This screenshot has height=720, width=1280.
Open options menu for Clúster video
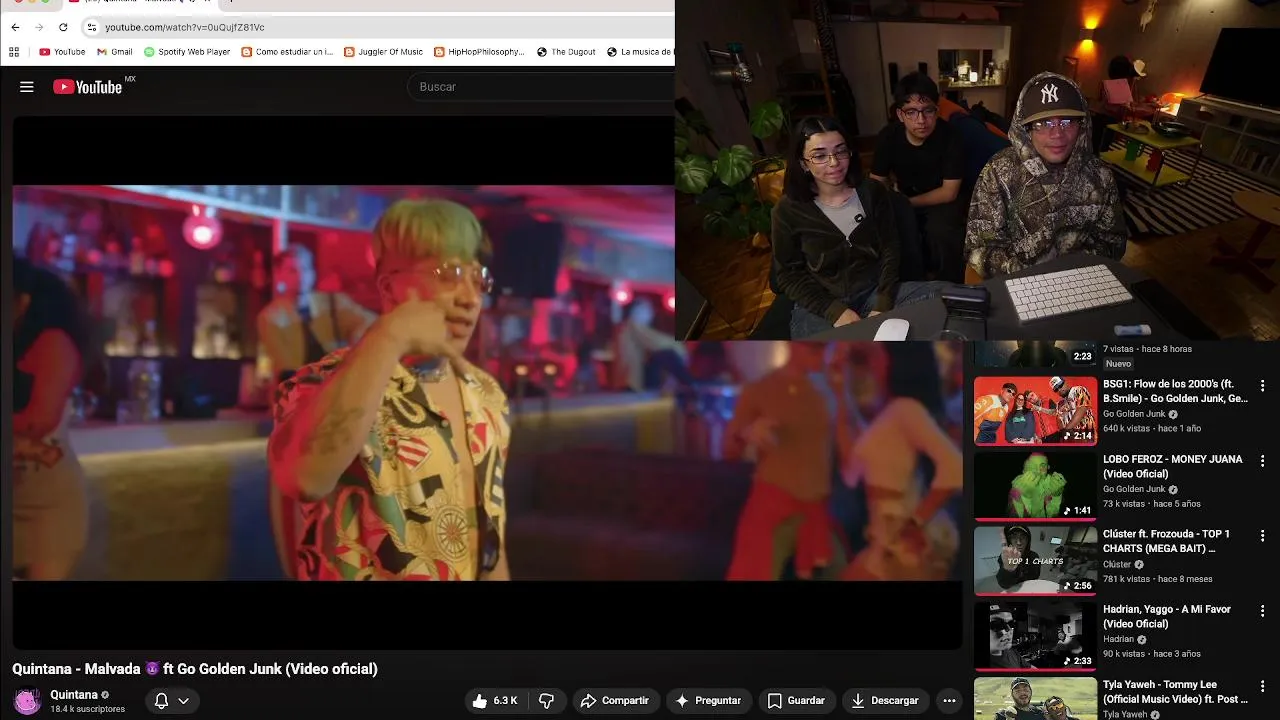1262,536
